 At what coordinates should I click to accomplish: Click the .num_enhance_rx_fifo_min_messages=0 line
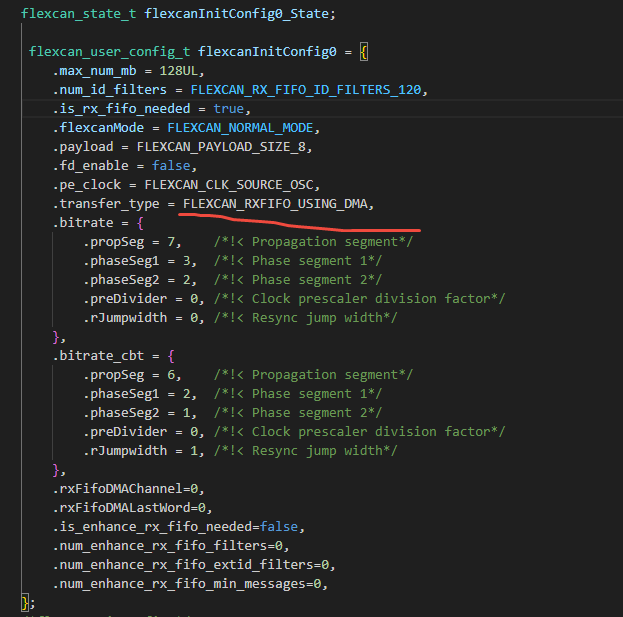pyautogui.click(x=190, y=584)
